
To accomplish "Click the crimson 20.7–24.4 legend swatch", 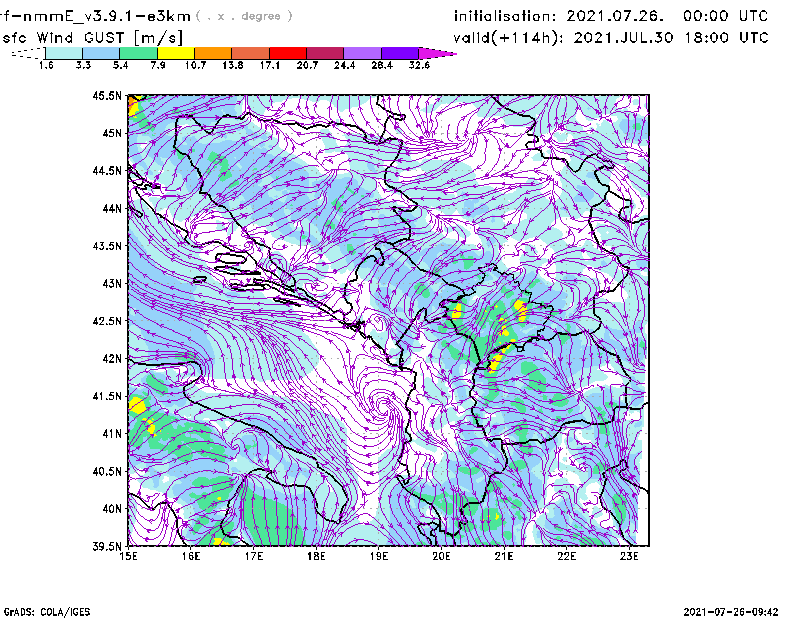I will (325, 53).
